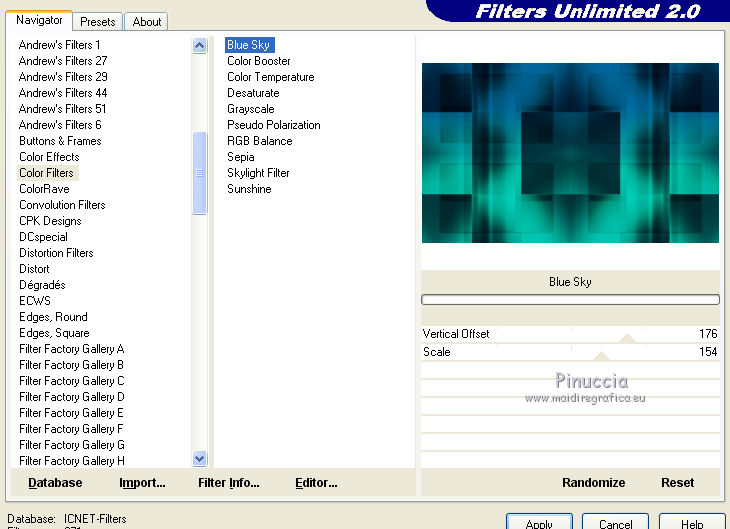The width and height of the screenshot is (730, 529).
Task: Select ECWS category
Action: tap(35, 300)
